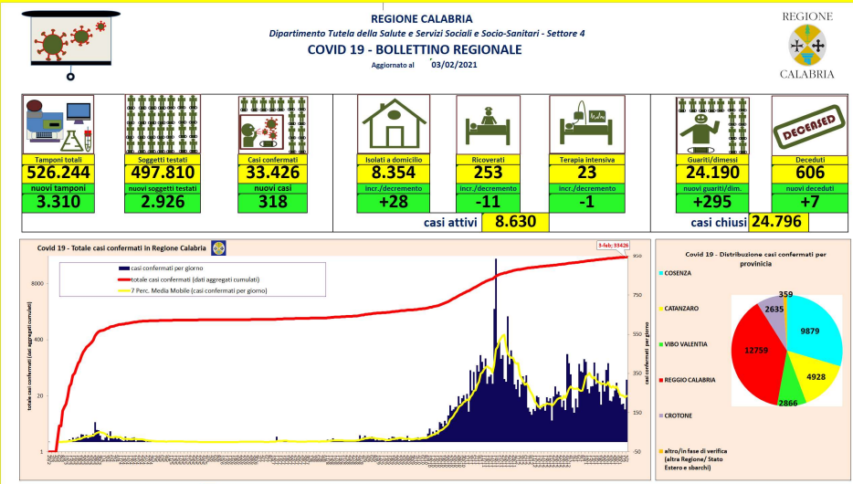Select the nuovi casi value 318

click(x=272, y=201)
